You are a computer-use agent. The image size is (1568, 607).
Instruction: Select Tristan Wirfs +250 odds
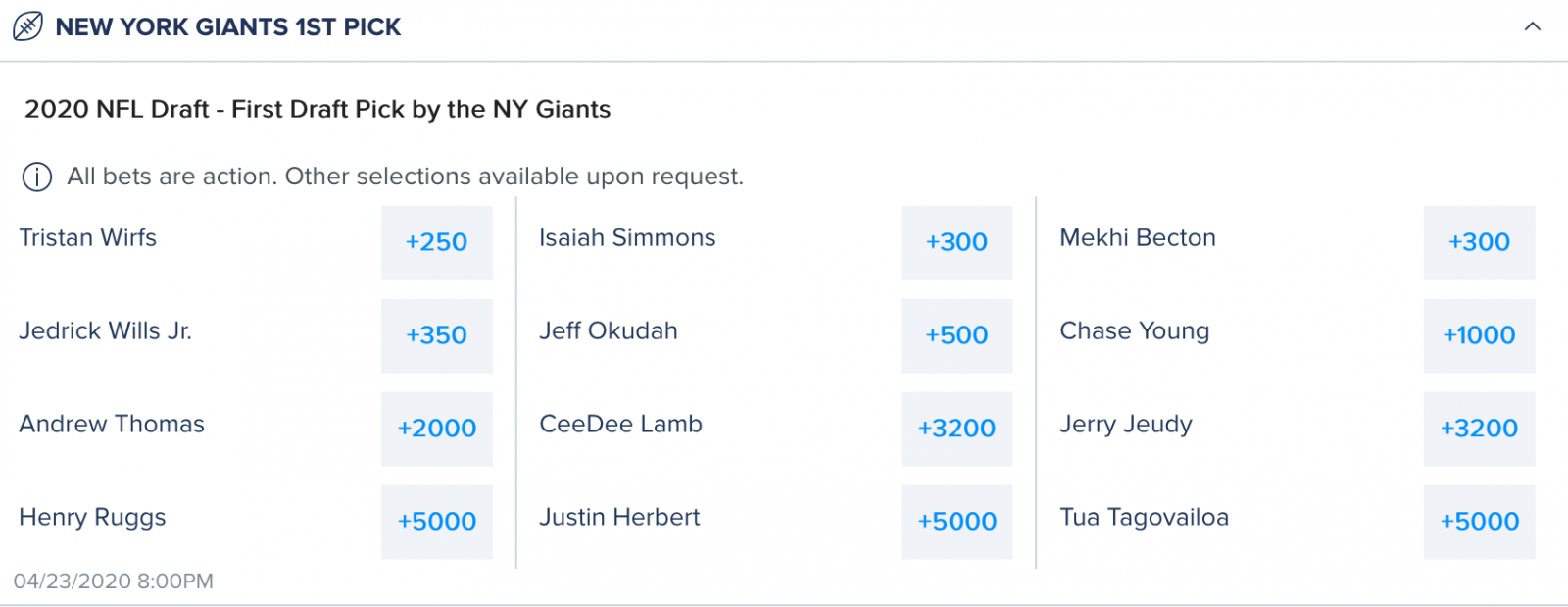click(x=437, y=242)
